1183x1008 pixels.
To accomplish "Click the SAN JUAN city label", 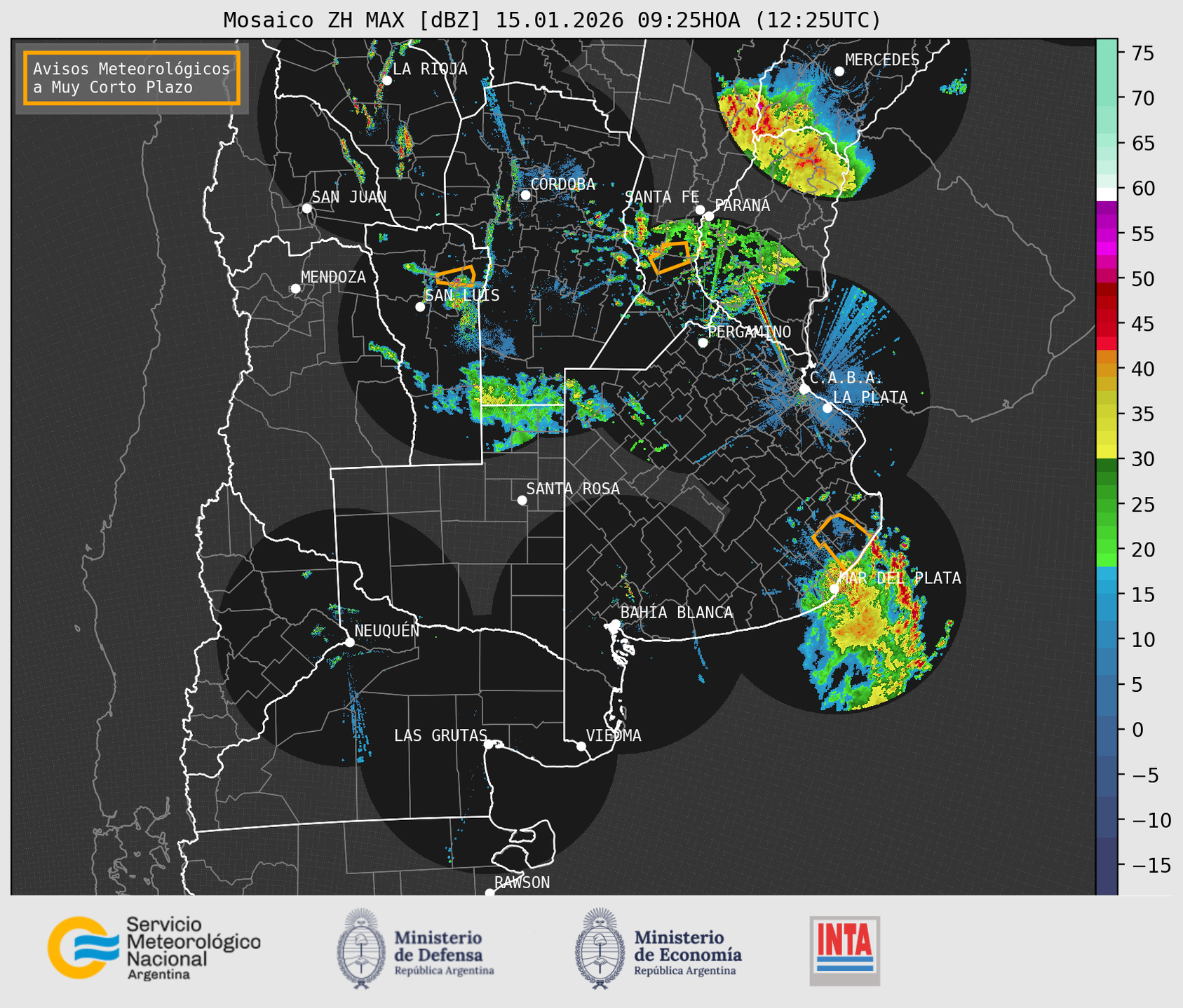I will (x=349, y=197).
